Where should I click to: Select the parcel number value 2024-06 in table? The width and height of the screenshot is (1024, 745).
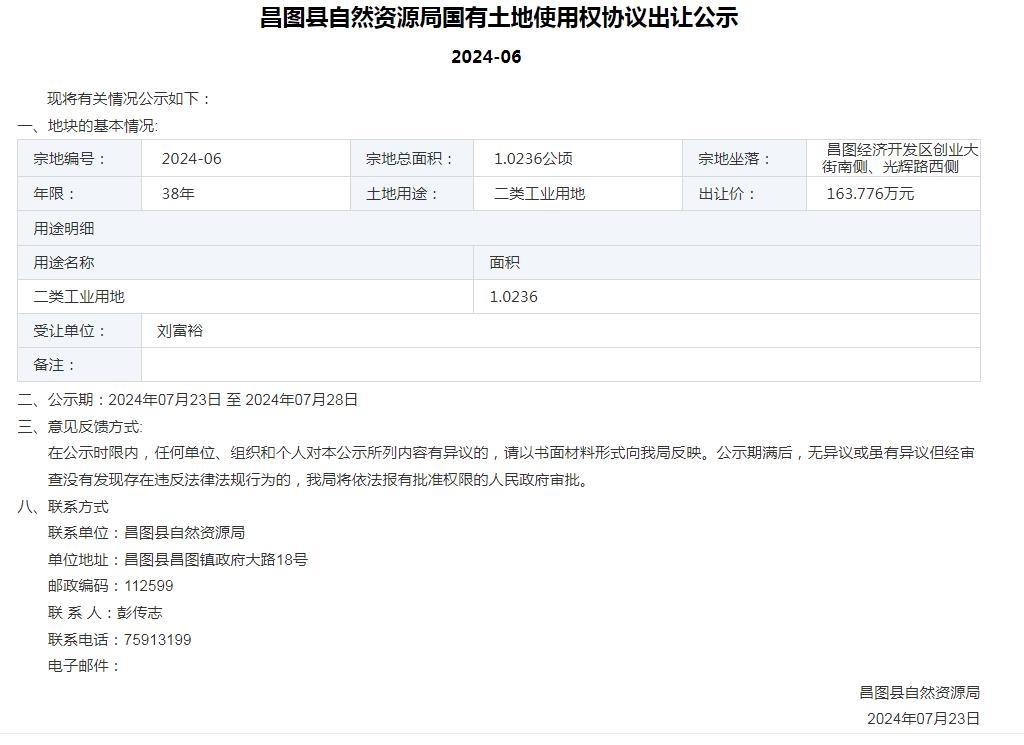192,159
